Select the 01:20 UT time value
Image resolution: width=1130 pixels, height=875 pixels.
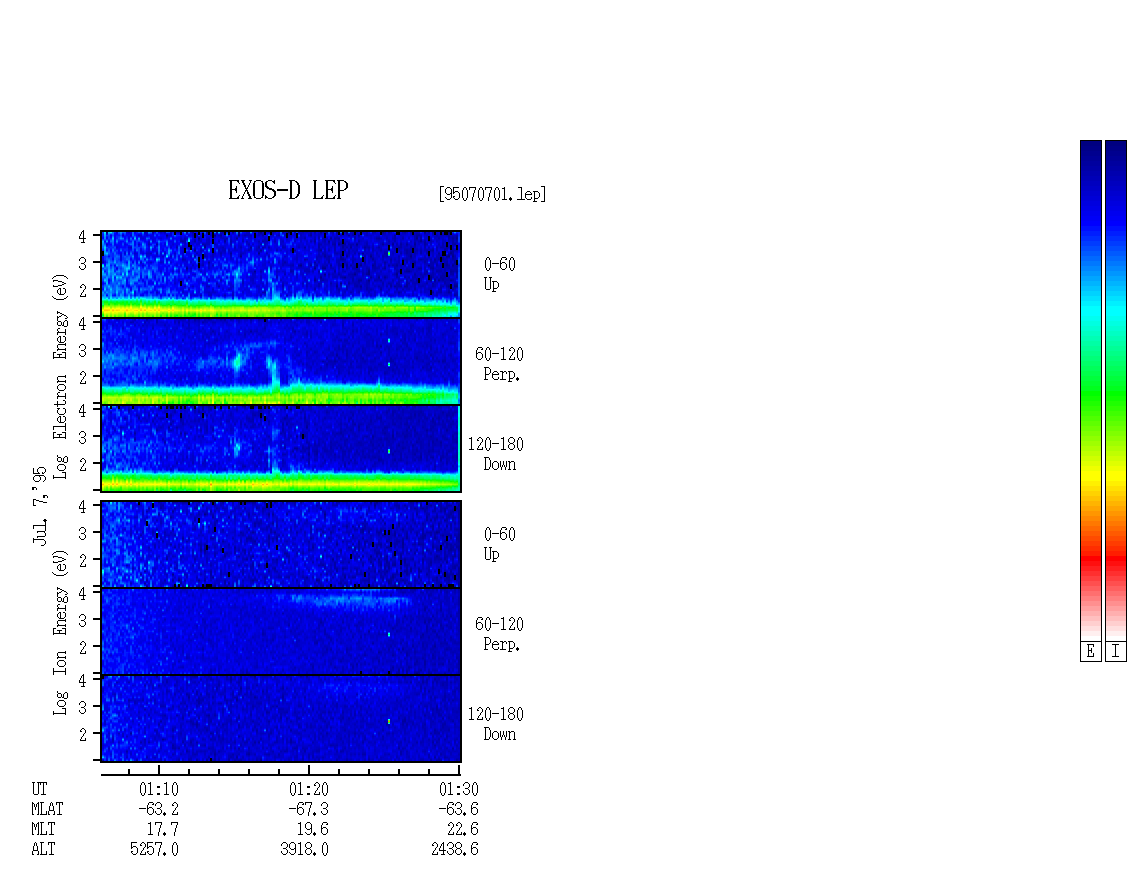pyautogui.click(x=308, y=789)
